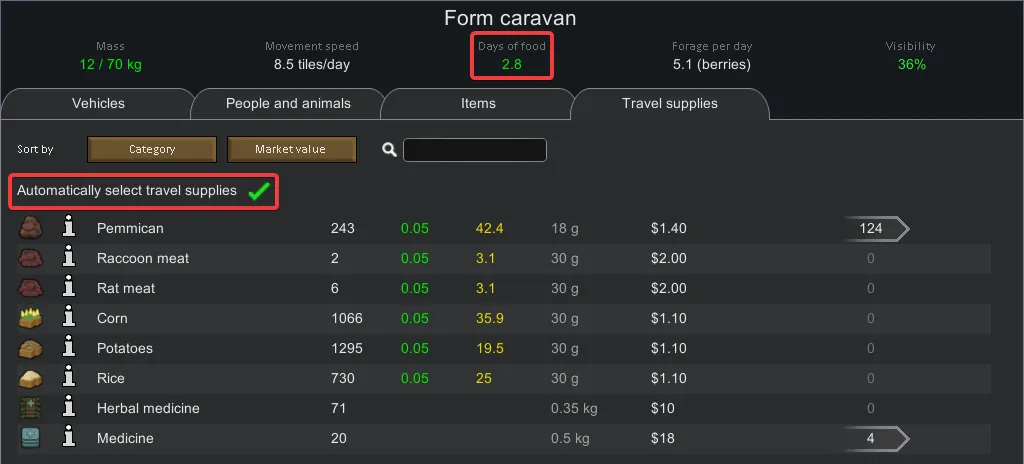Screen dimensions: 1024x464
Task: Open info for Potatoes
Action: pos(69,348)
